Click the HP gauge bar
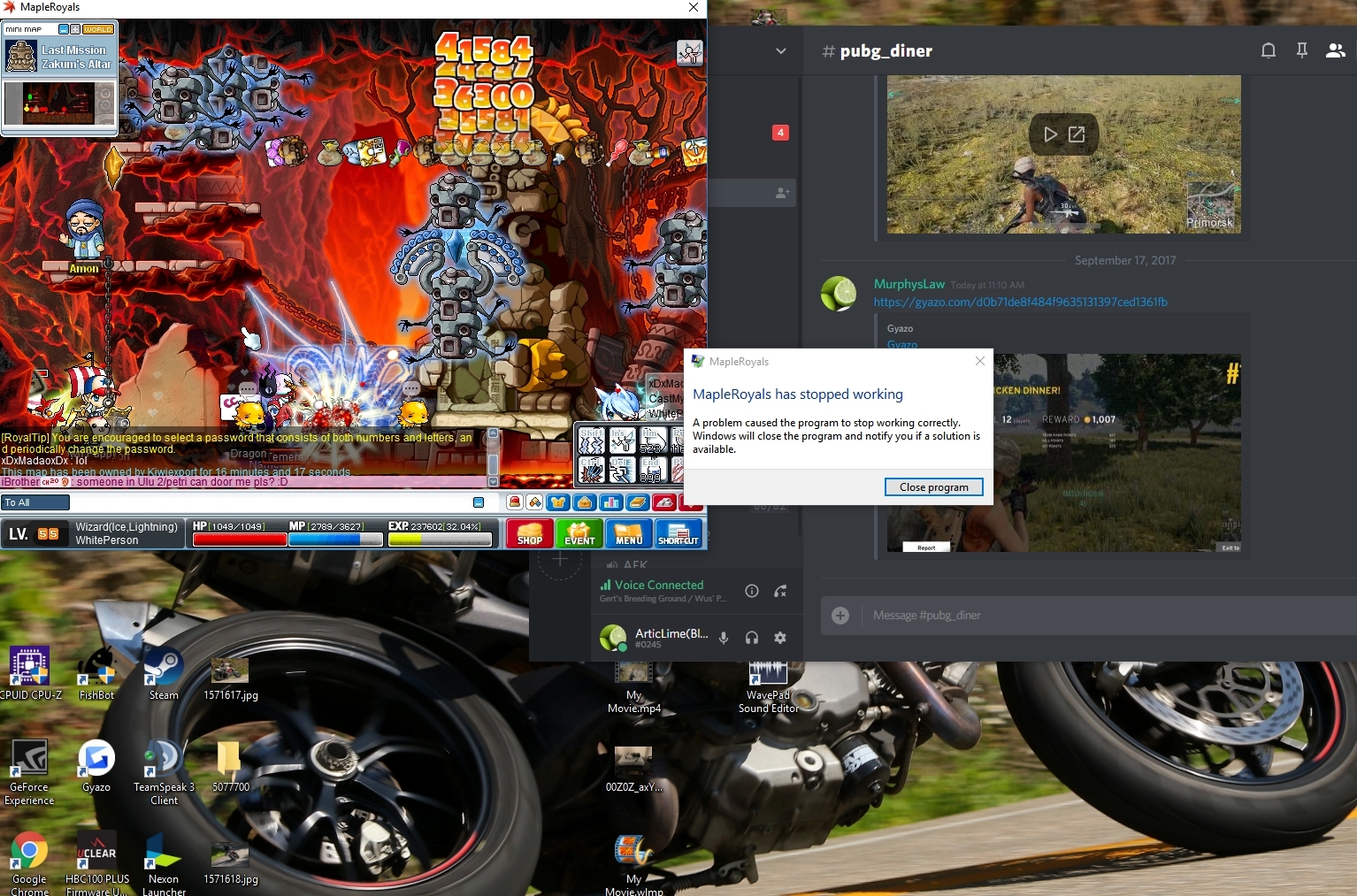 pyautogui.click(x=240, y=539)
